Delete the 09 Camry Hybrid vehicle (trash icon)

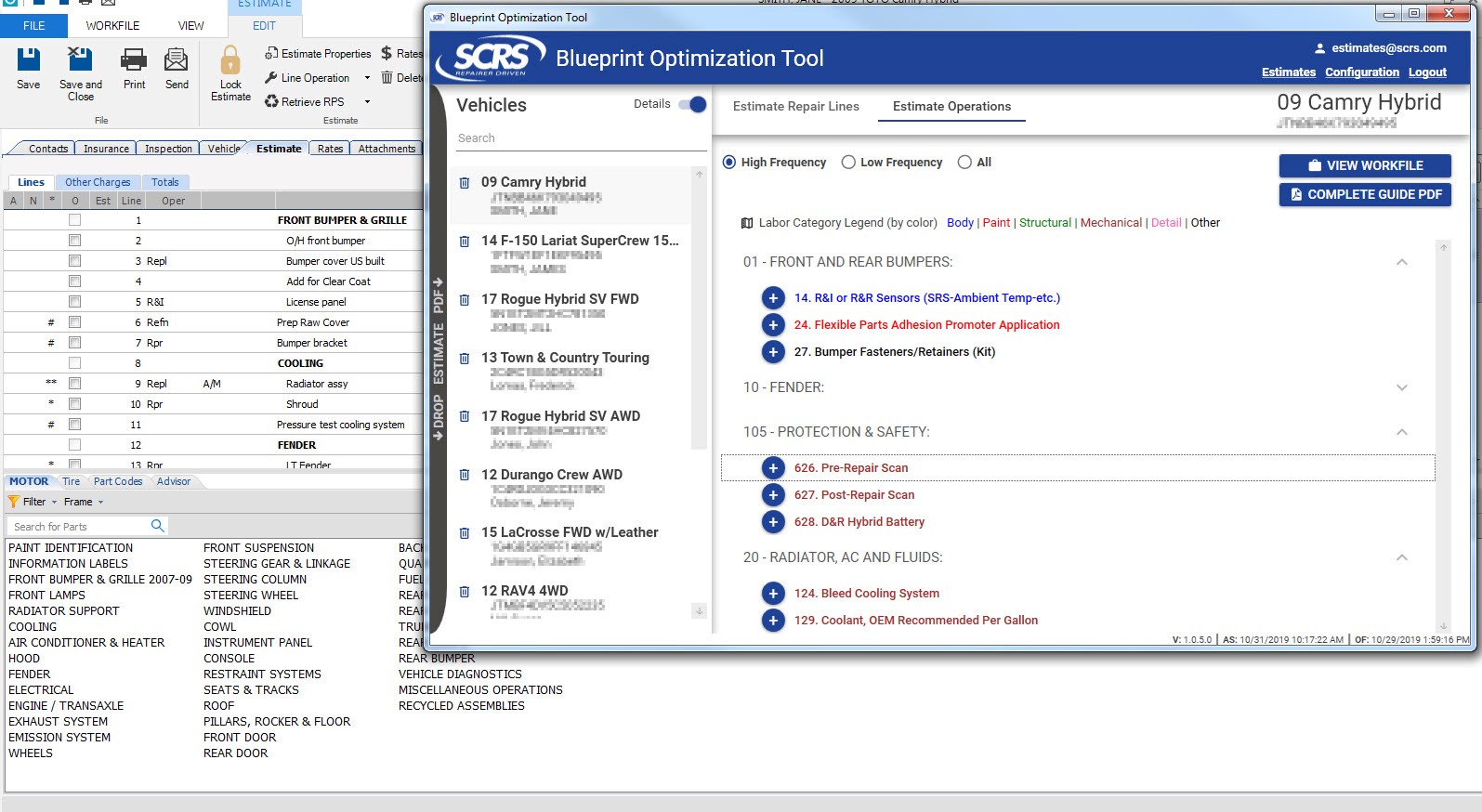(465, 183)
